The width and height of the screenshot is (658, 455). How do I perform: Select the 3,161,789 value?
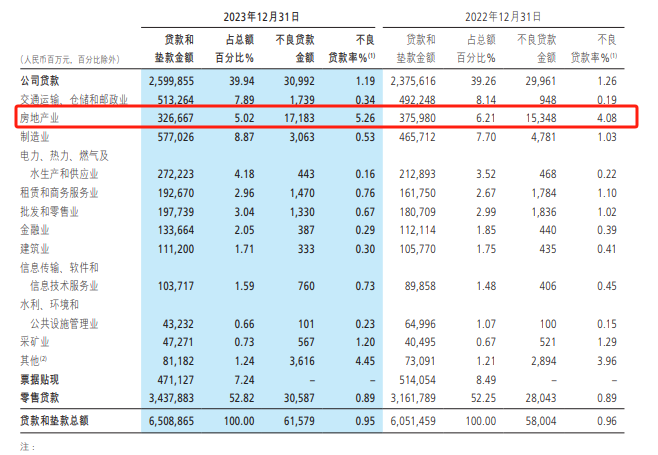[x=413, y=398]
